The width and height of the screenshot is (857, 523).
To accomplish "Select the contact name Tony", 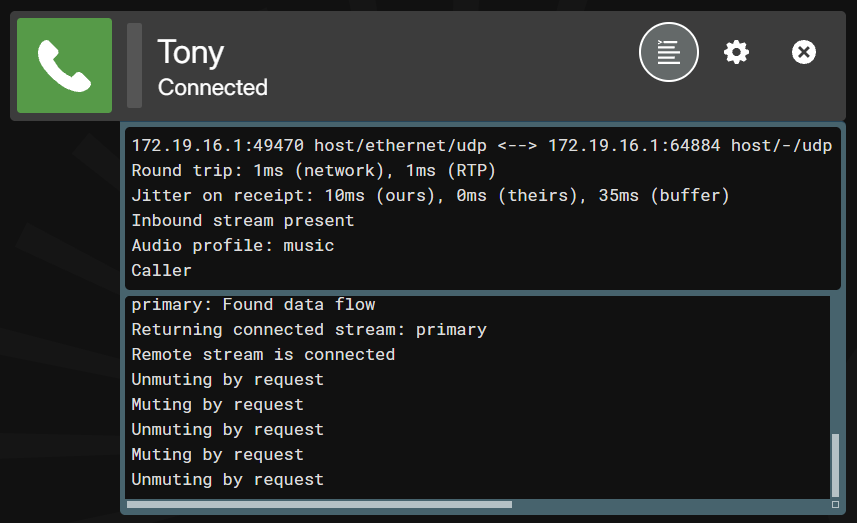I will click(x=191, y=52).
